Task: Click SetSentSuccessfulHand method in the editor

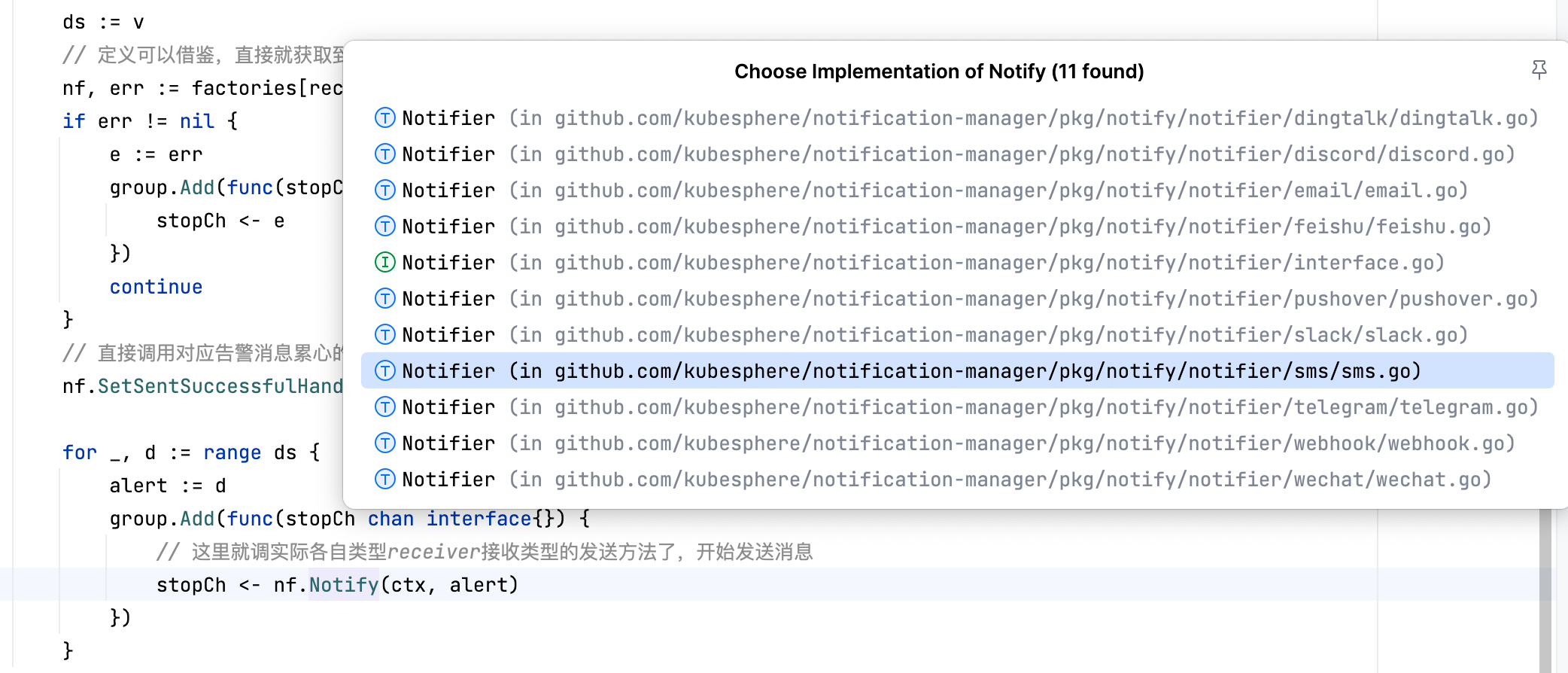Action: click(220, 386)
